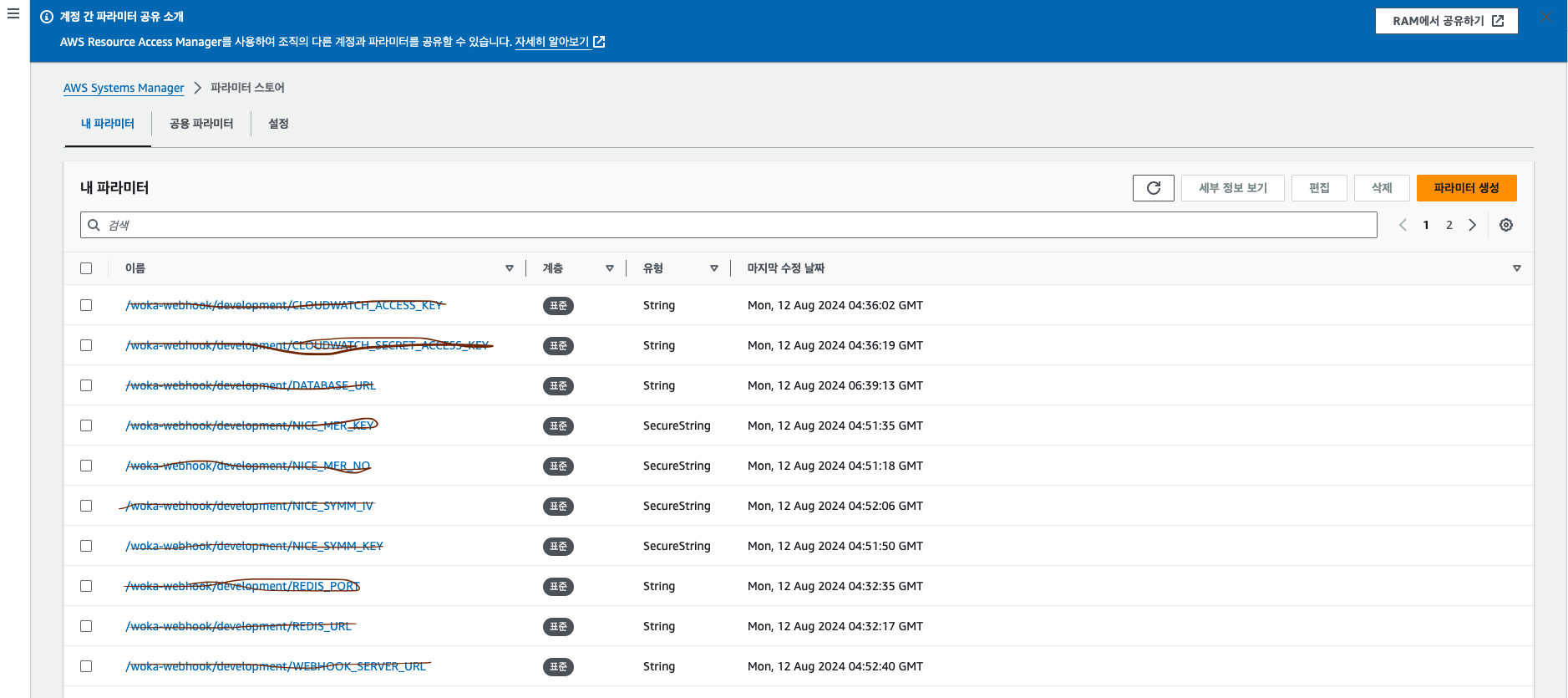The image size is (1568, 698).
Task: Open the CLOUDWATCH_SECRET_ACCESS_KEY parameter link
Action: (x=307, y=345)
